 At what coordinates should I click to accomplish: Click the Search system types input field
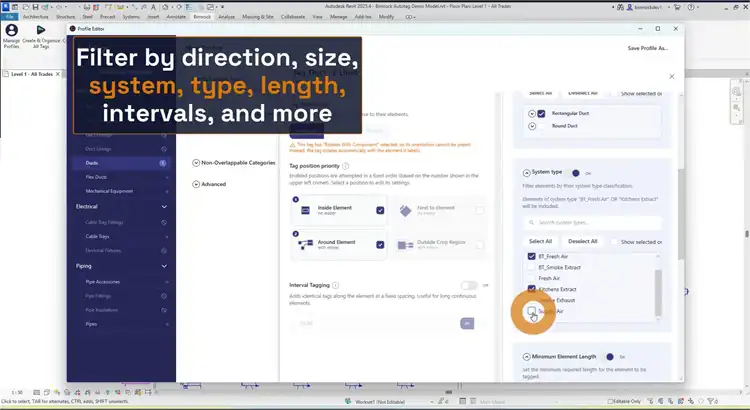click(x=593, y=222)
